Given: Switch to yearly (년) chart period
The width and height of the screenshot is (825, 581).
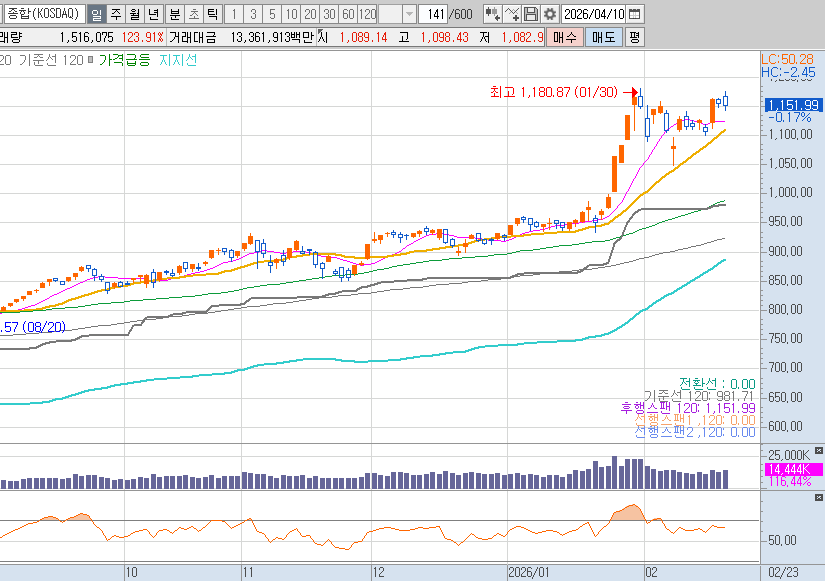Looking at the screenshot, I should coord(154,14).
